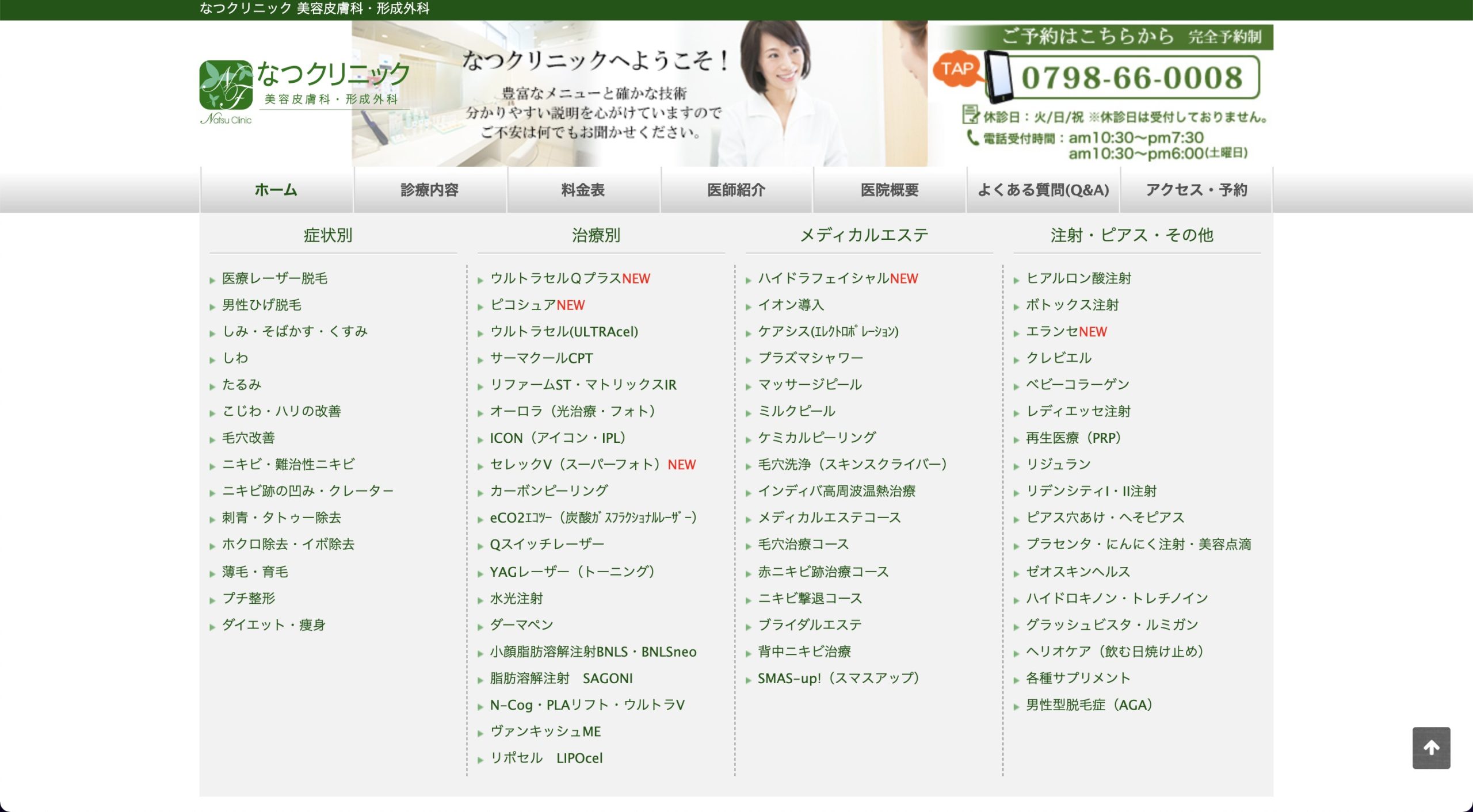Click the ダイエット・痩身 link
Viewport: 1473px width, 812px height.
(x=274, y=625)
